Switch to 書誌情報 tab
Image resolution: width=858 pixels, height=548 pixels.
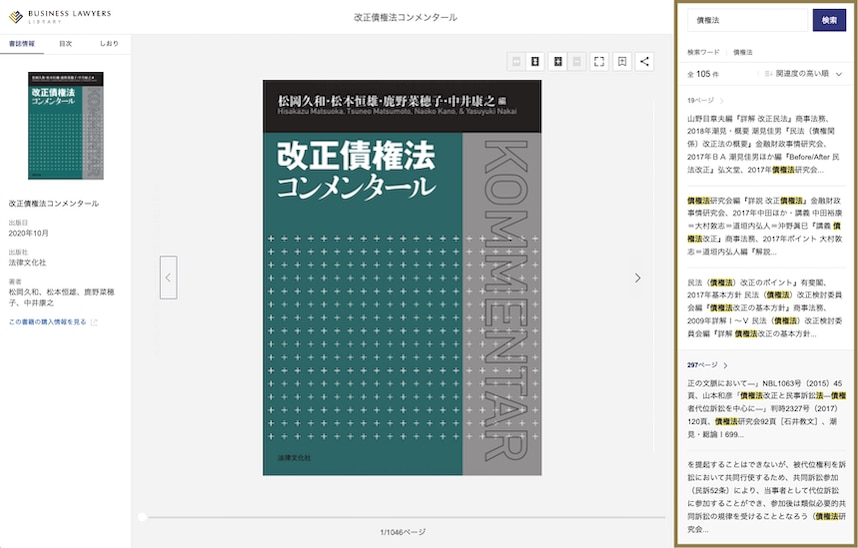22,44
